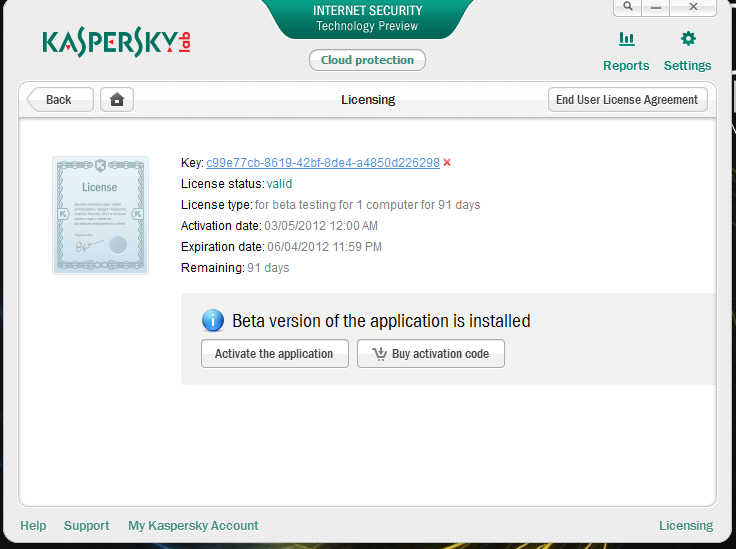Click the Cloud protection button

coord(367,60)
